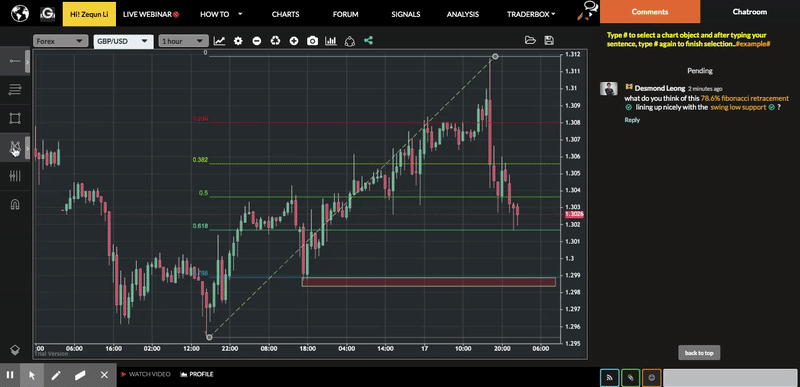Click the 1.3026 current price label

click(574, 215)
